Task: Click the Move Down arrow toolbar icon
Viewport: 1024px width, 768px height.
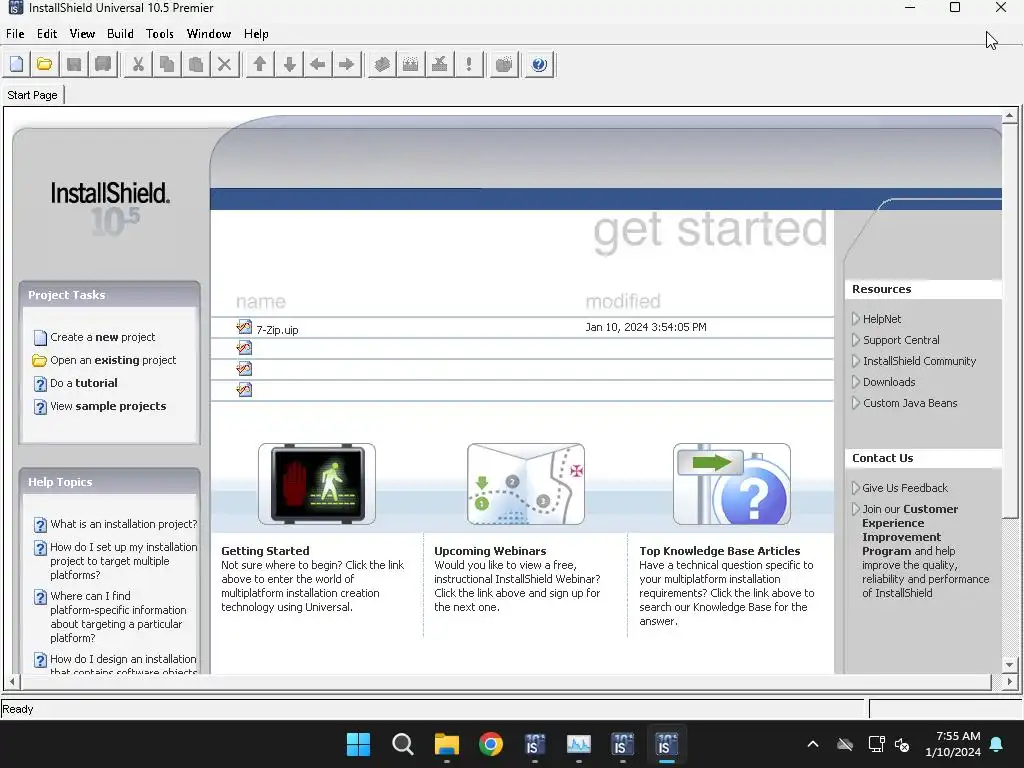Action: pos(289,64)
